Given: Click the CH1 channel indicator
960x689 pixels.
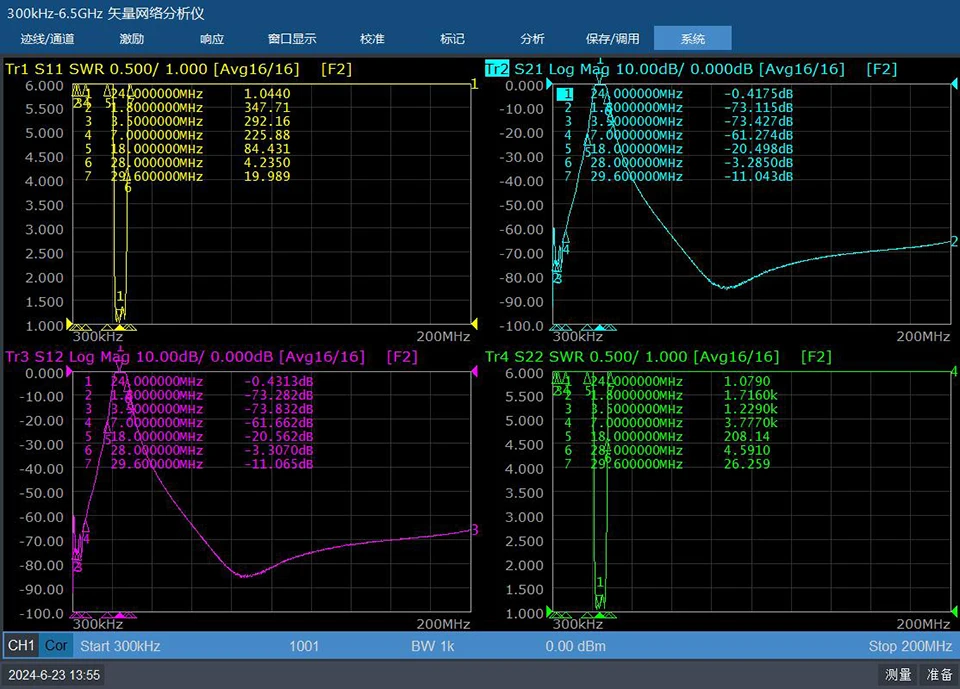Looking at the screenshot, I should [x=21, y=646].
